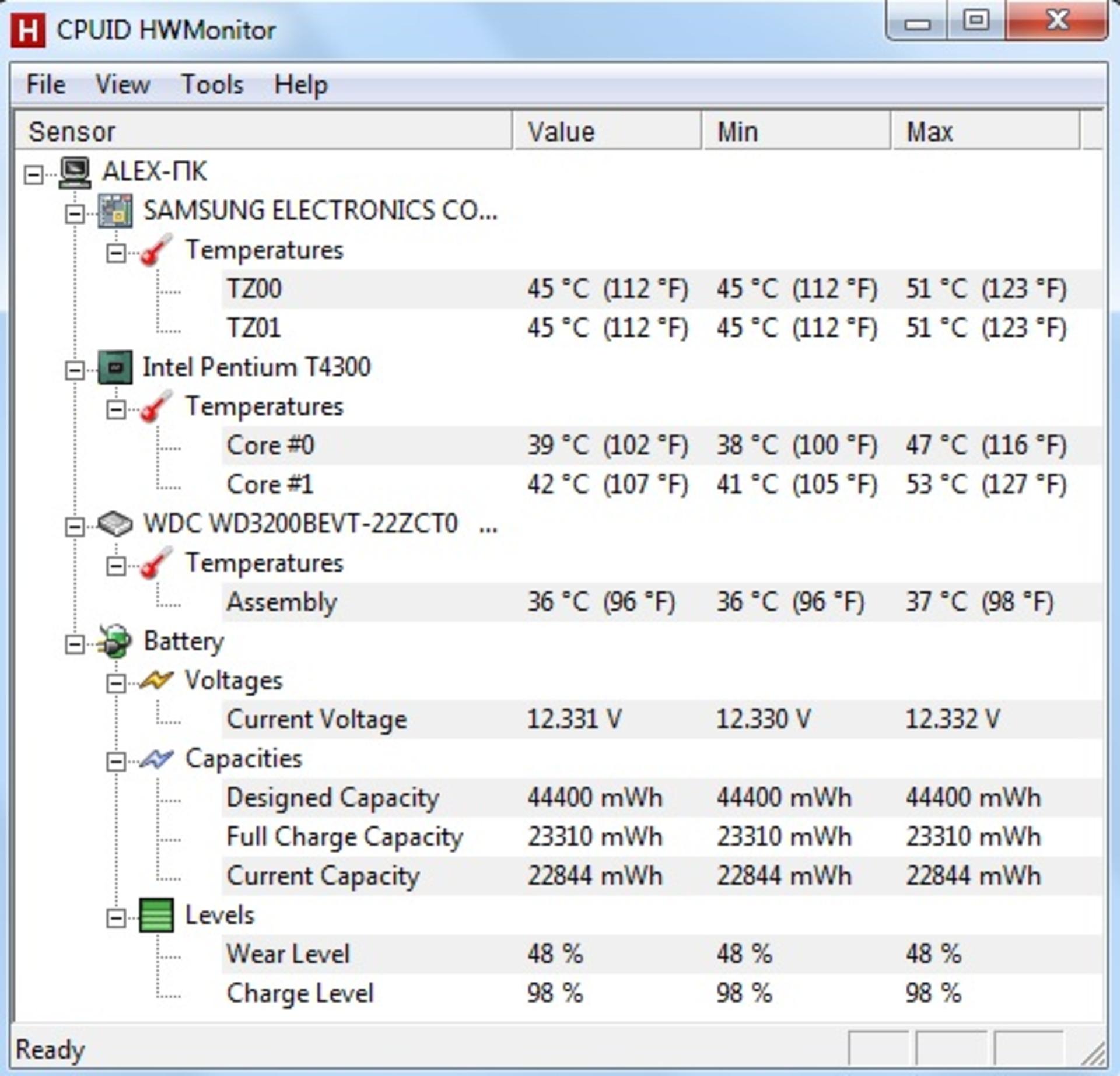Click thermometer icon under Samsung Electronics
The width and height of the screenshot is (1120, 1076).
click(156, 251)
